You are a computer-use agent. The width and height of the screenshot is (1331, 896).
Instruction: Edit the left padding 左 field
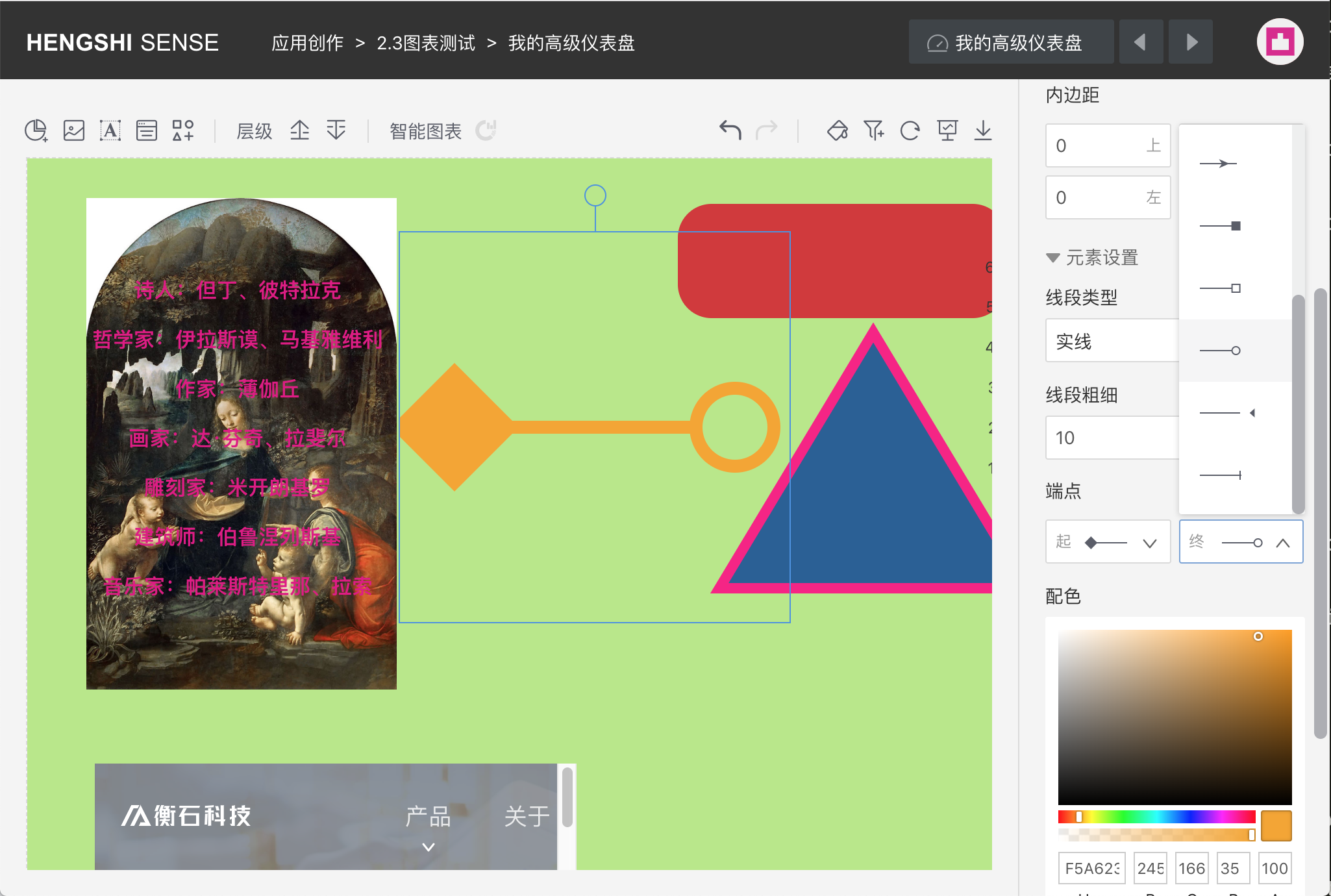coord(1108,197)
